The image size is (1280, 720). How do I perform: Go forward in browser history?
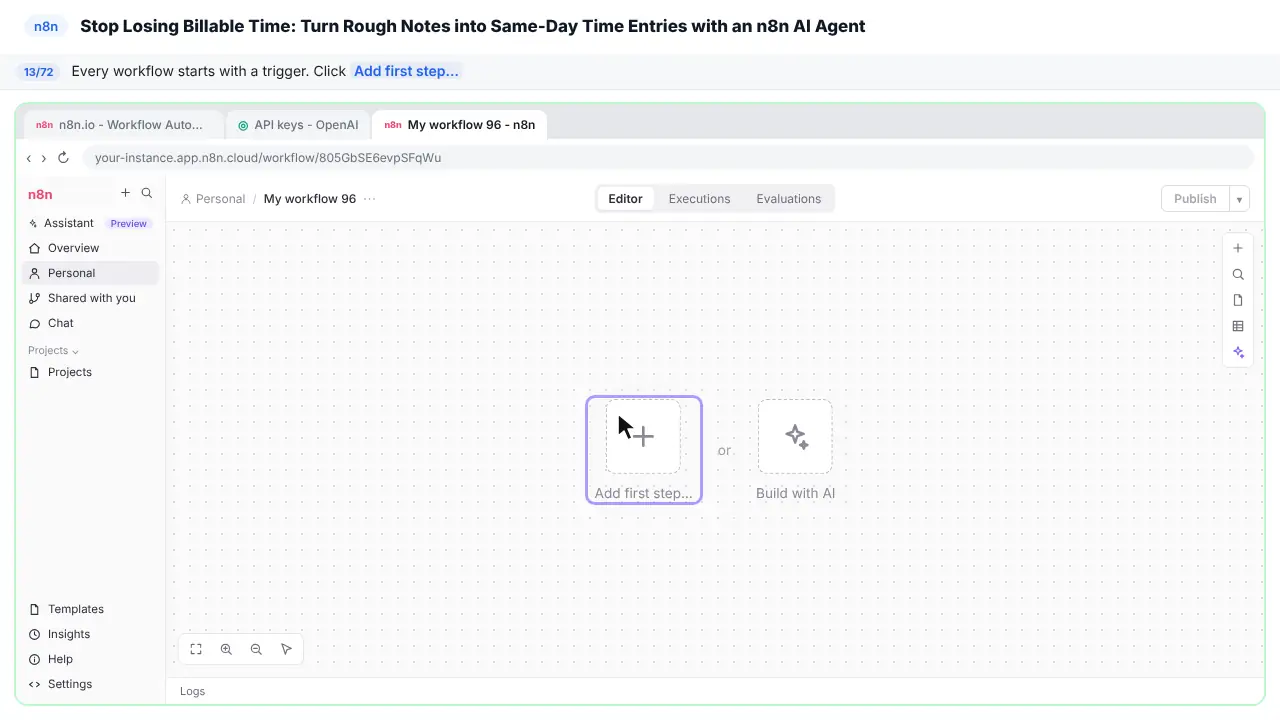[x=43, y=158]
